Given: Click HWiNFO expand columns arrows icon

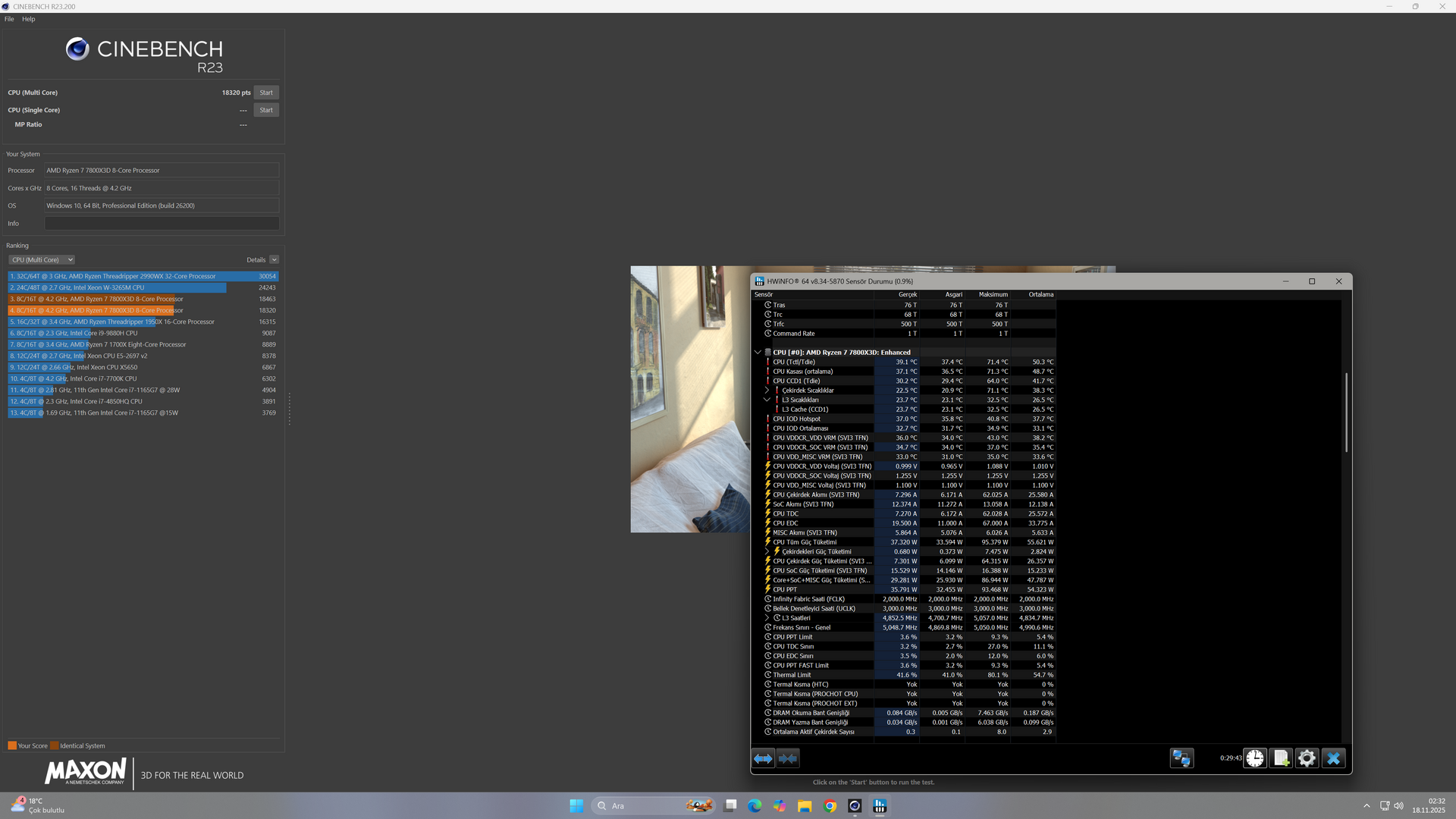Looking at the screenshot, I should (763, 758).
